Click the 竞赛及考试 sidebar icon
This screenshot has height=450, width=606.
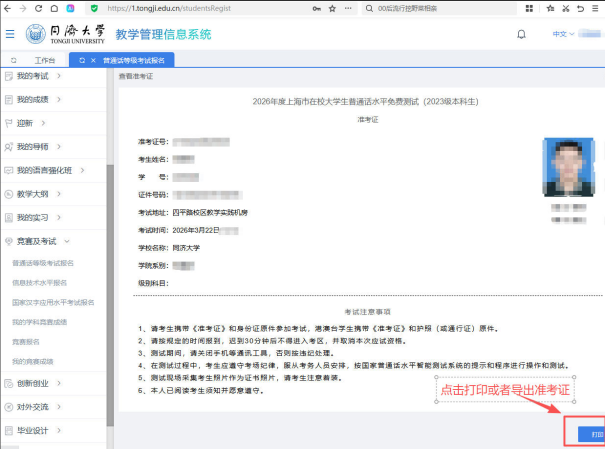9,241
